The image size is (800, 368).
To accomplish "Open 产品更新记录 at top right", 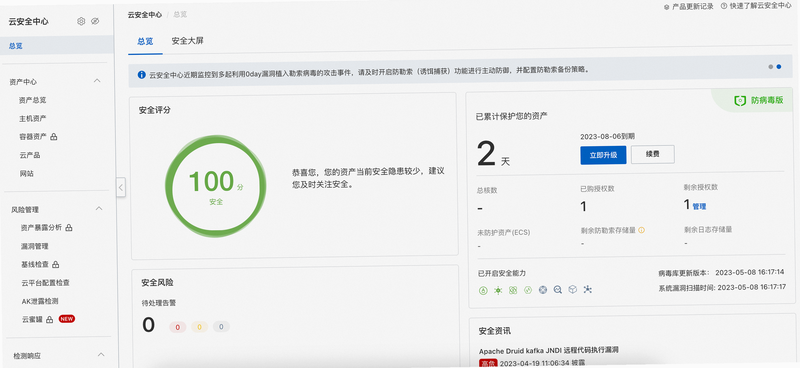I will 689,7.
